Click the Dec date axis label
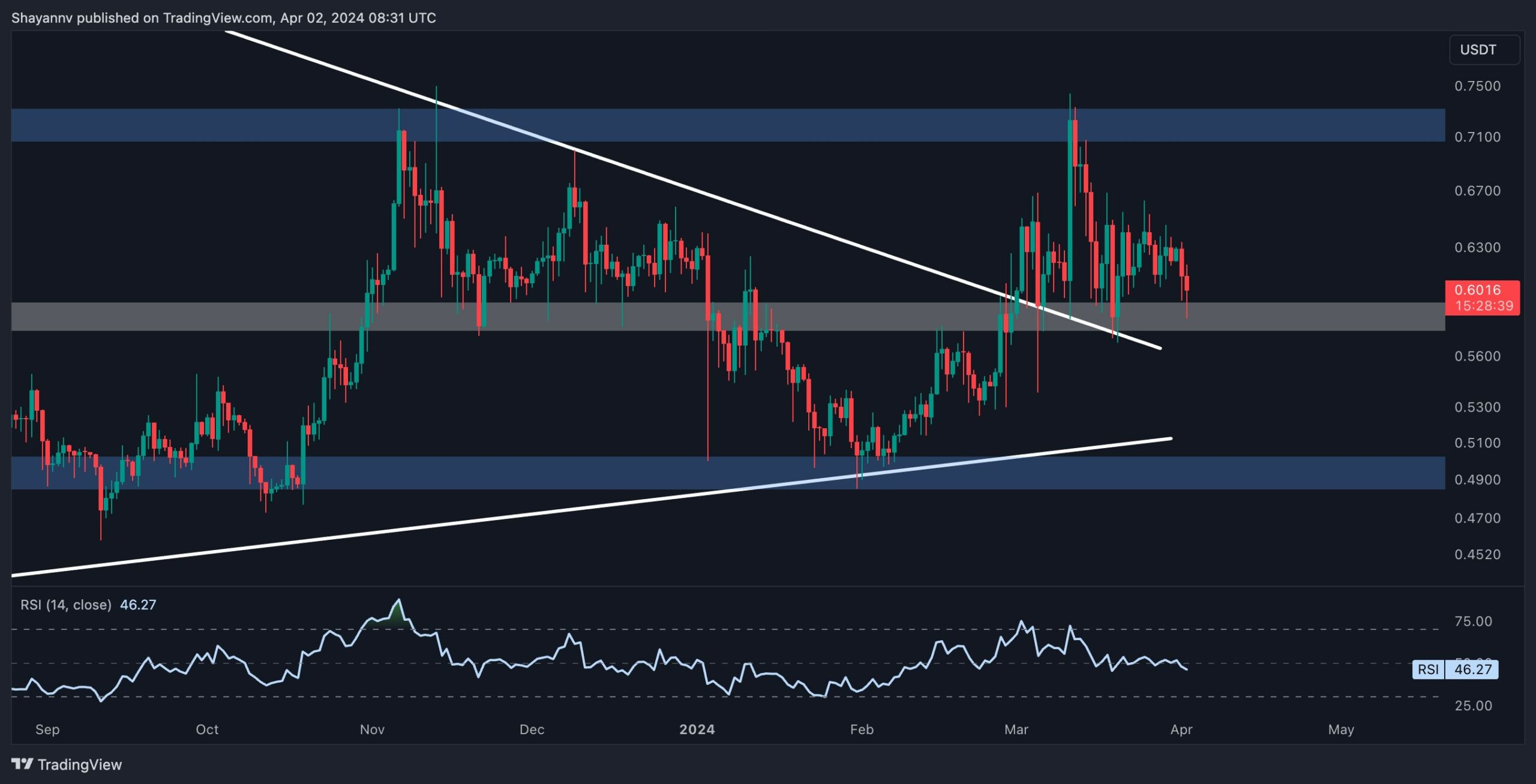This screenshot has height=784, width=1536. coord(532,729)
